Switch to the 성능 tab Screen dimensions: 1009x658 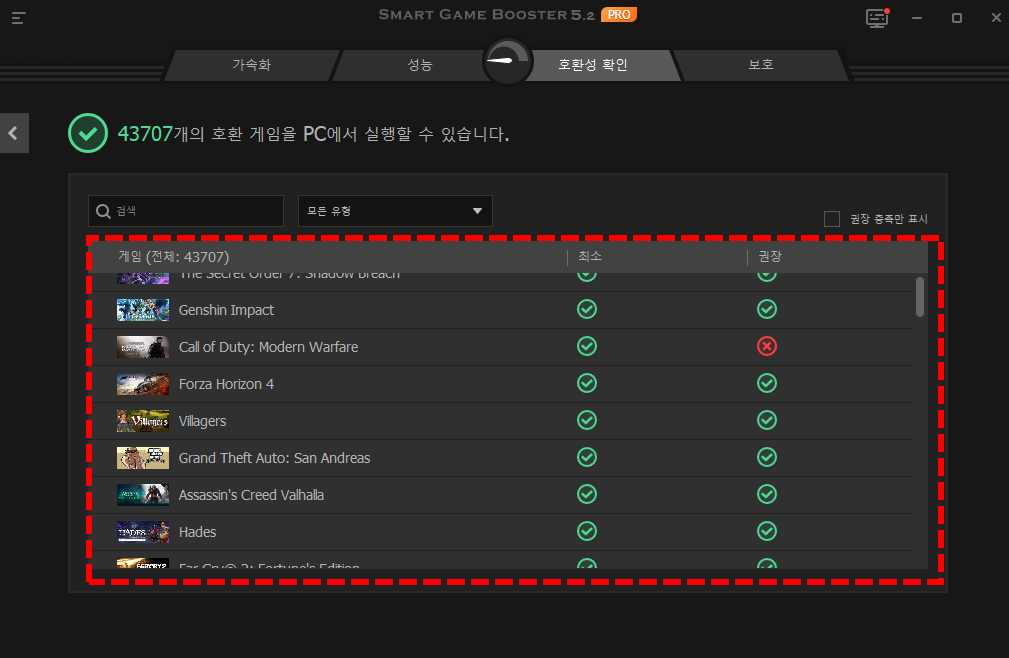click(420, 65)
